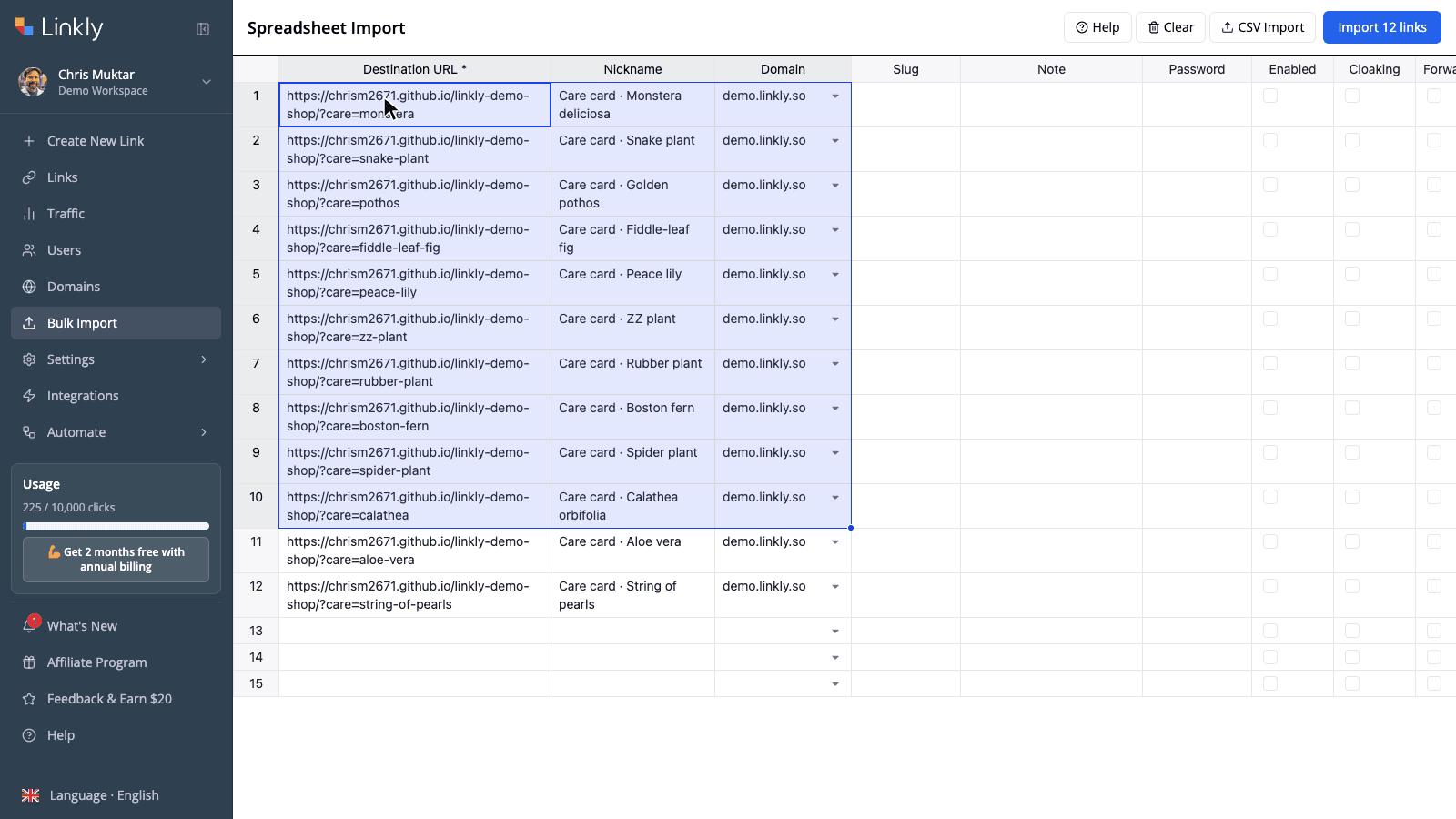Screen dimensions: 1456x819
Task: Open the workspace switcher chevron
Action: [207, 82]
